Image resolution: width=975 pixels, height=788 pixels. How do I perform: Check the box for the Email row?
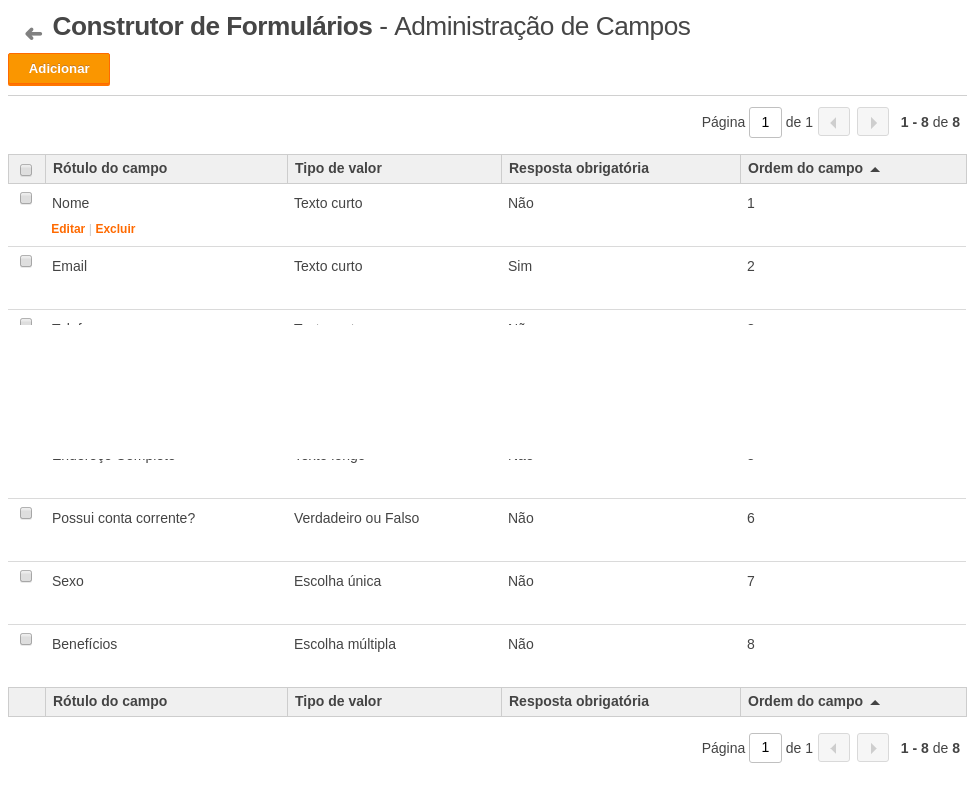[26, 261]
